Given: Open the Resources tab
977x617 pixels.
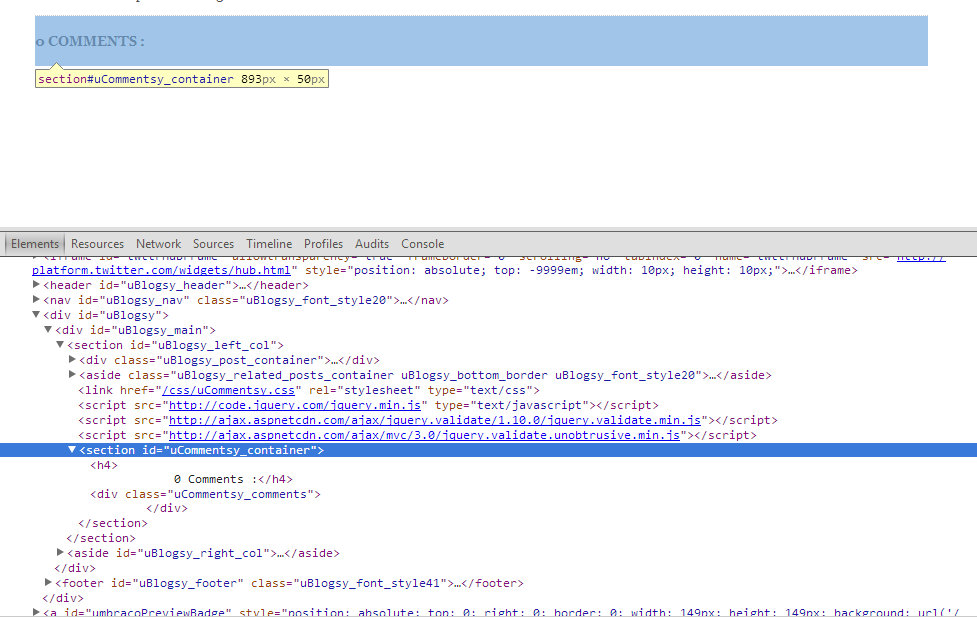Looking at the screenshot, I should tap(97, 244).
